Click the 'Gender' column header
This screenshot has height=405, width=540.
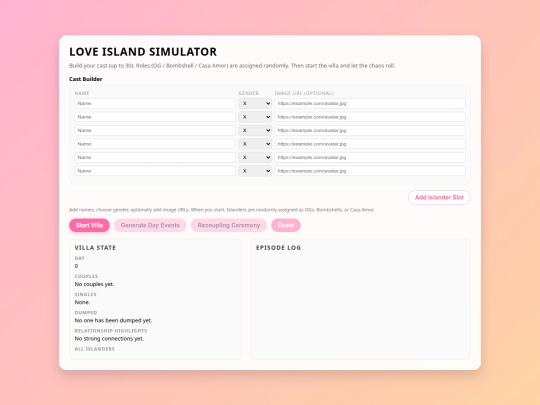point(249,93)
